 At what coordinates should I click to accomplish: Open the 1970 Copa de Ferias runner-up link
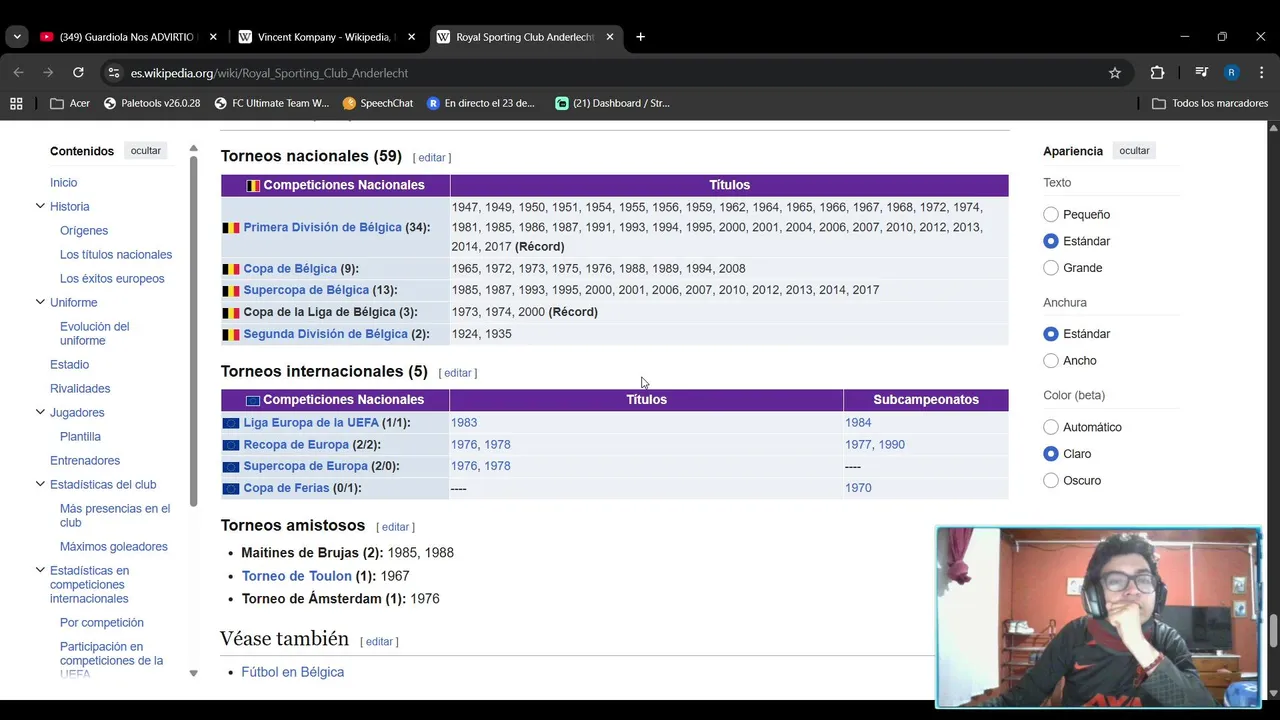click(858, 489)
